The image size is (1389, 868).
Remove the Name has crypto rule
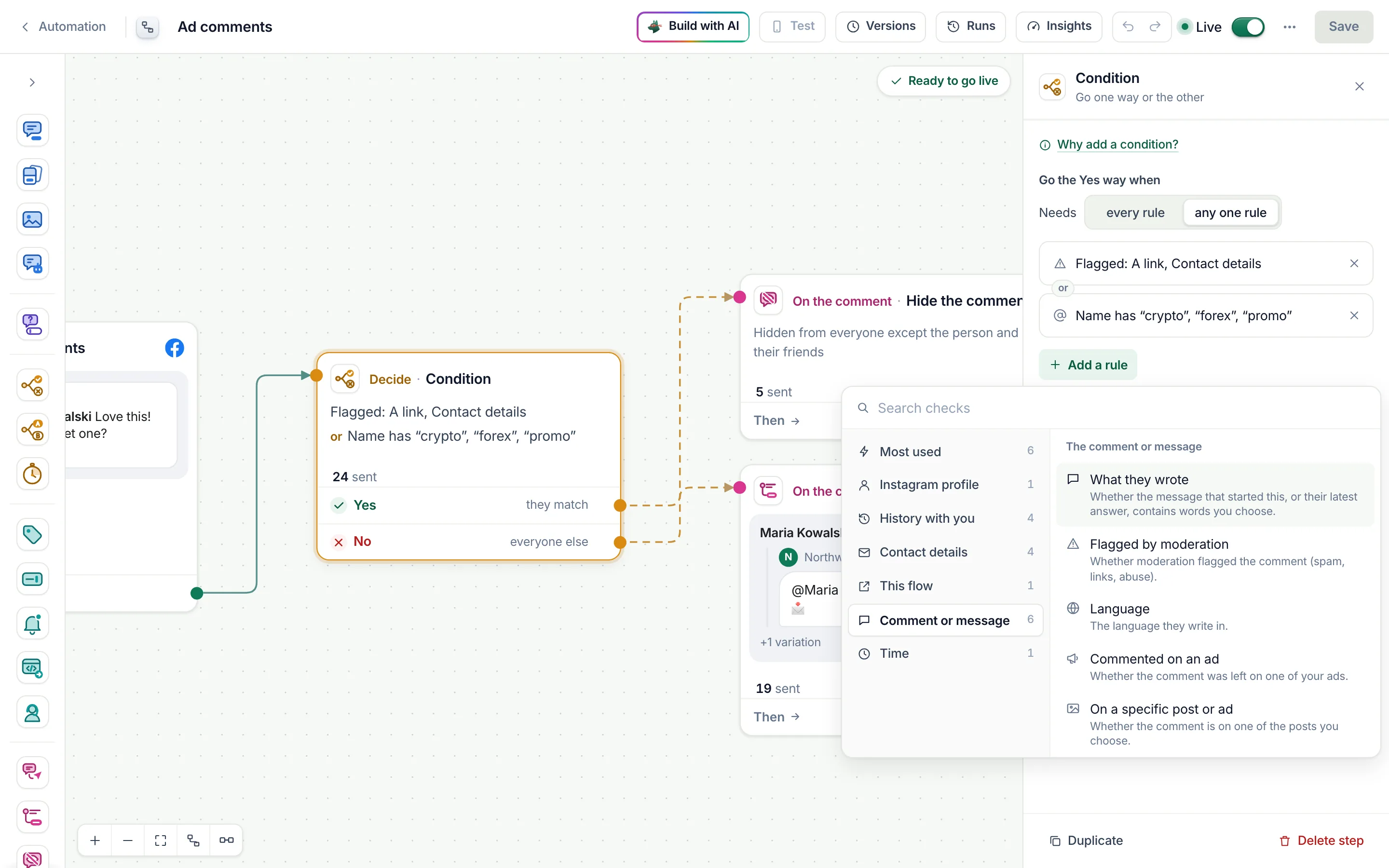coord(1354,316)
